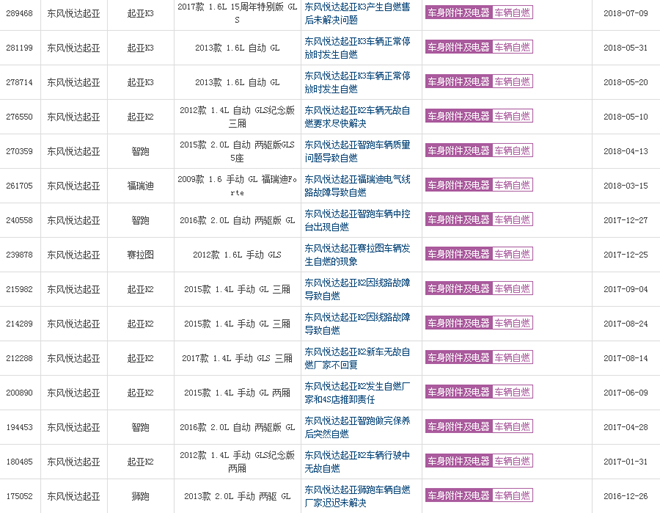Select complaint ID 239878
Image resolution: width=660 pixels, height=513 pixels.
(19, 255)
